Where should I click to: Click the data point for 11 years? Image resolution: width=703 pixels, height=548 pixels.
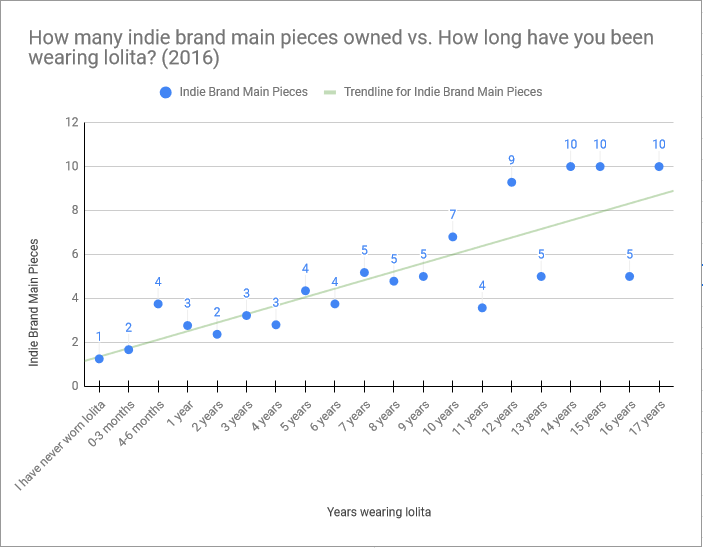[x=482, y=308]
